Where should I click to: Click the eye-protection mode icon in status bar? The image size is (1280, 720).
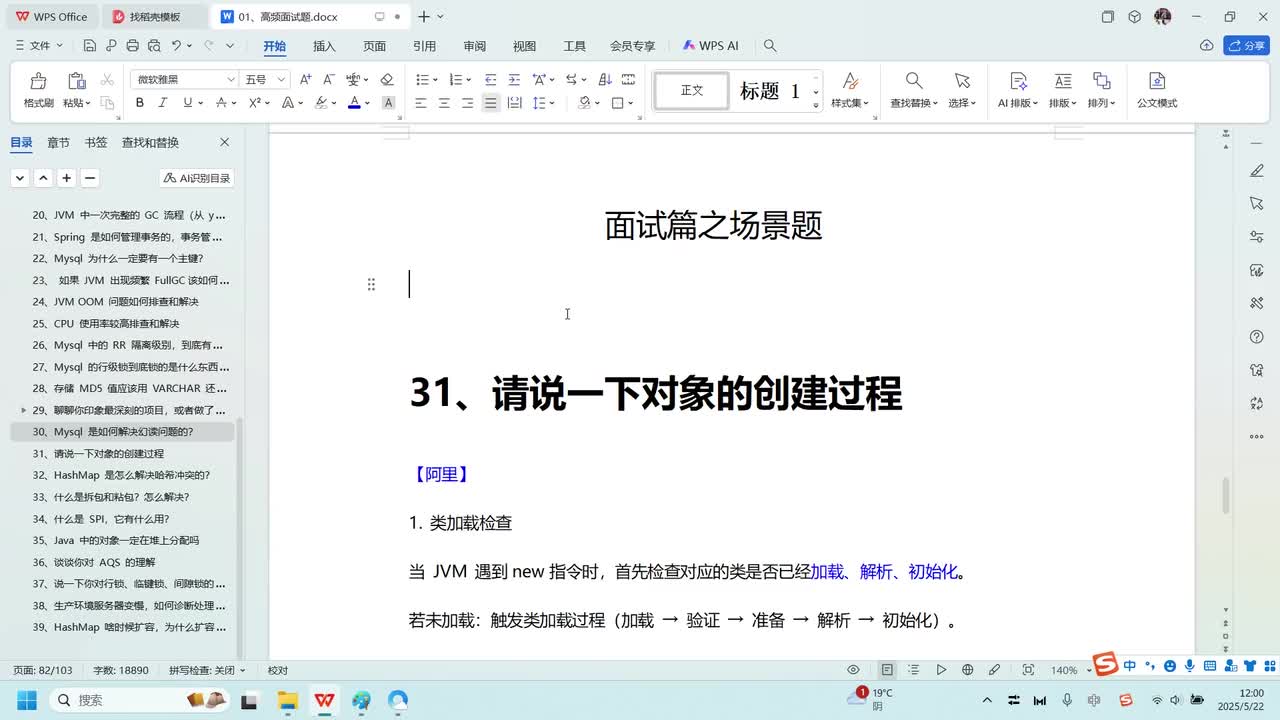pyautogui.click(x=853, y=670)
